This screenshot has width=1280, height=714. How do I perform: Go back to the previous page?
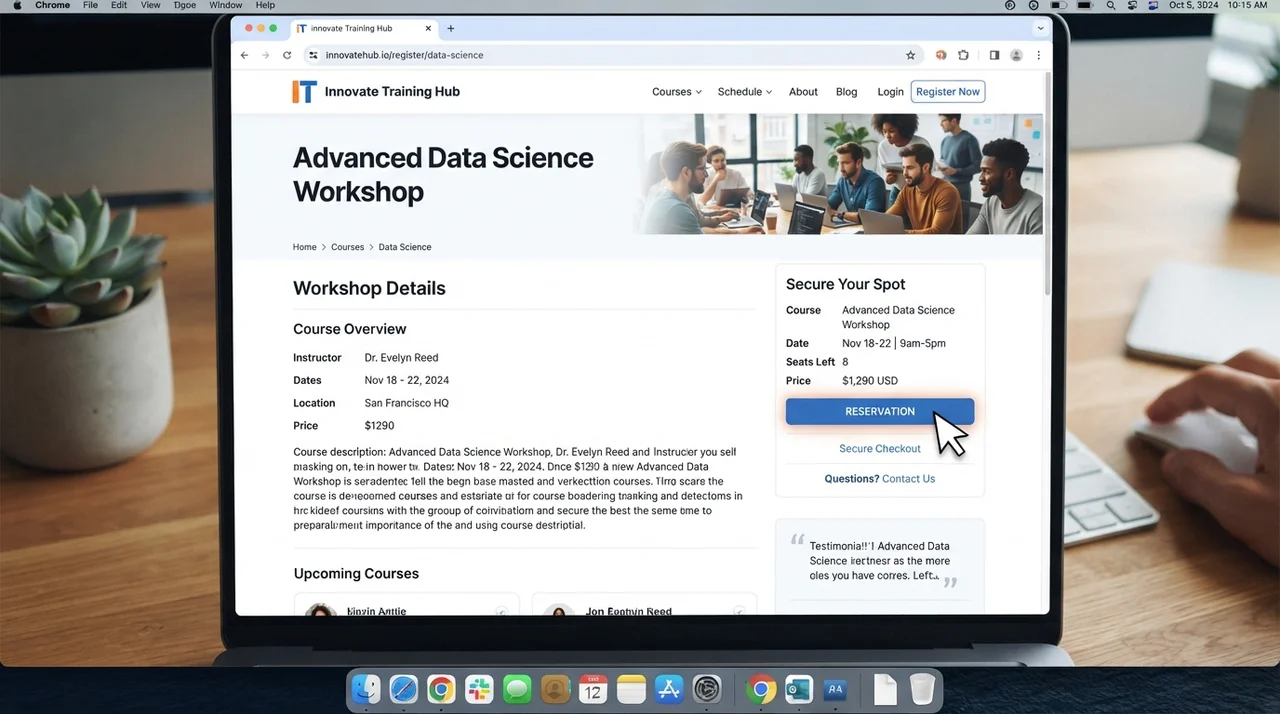click(244, 55)
